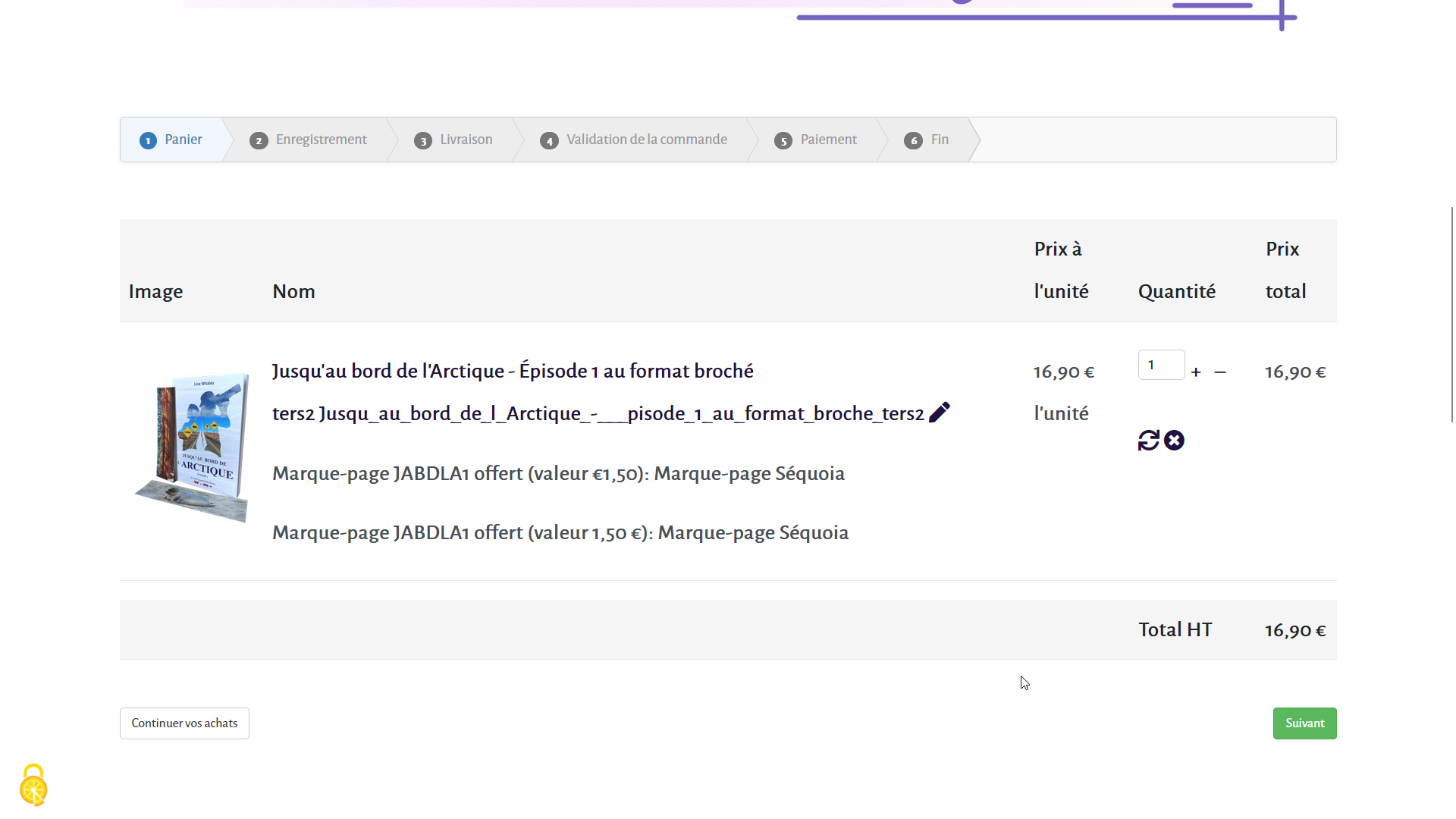This screenshot has width=1456, height=819.
Task: Click the step 1 number badge
Action: [x=148, y=140]
